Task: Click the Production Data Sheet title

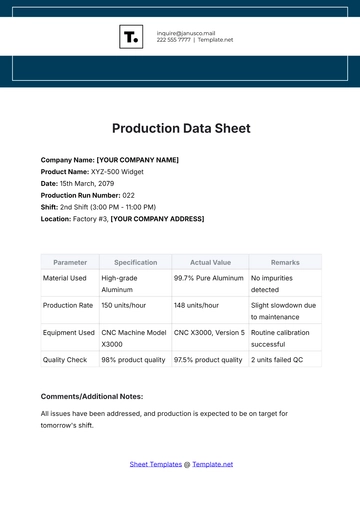Action: (181, 128)
